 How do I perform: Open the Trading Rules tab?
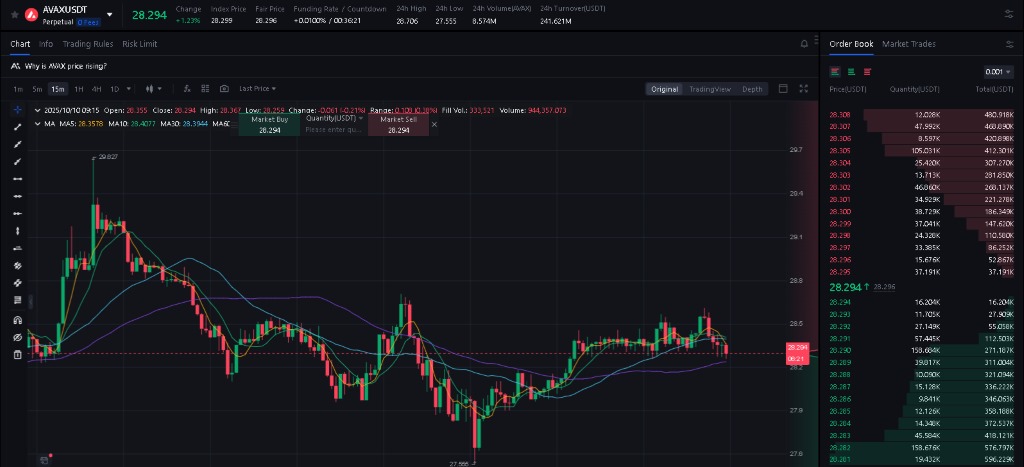pyautogui.click(x=88, y=44)
